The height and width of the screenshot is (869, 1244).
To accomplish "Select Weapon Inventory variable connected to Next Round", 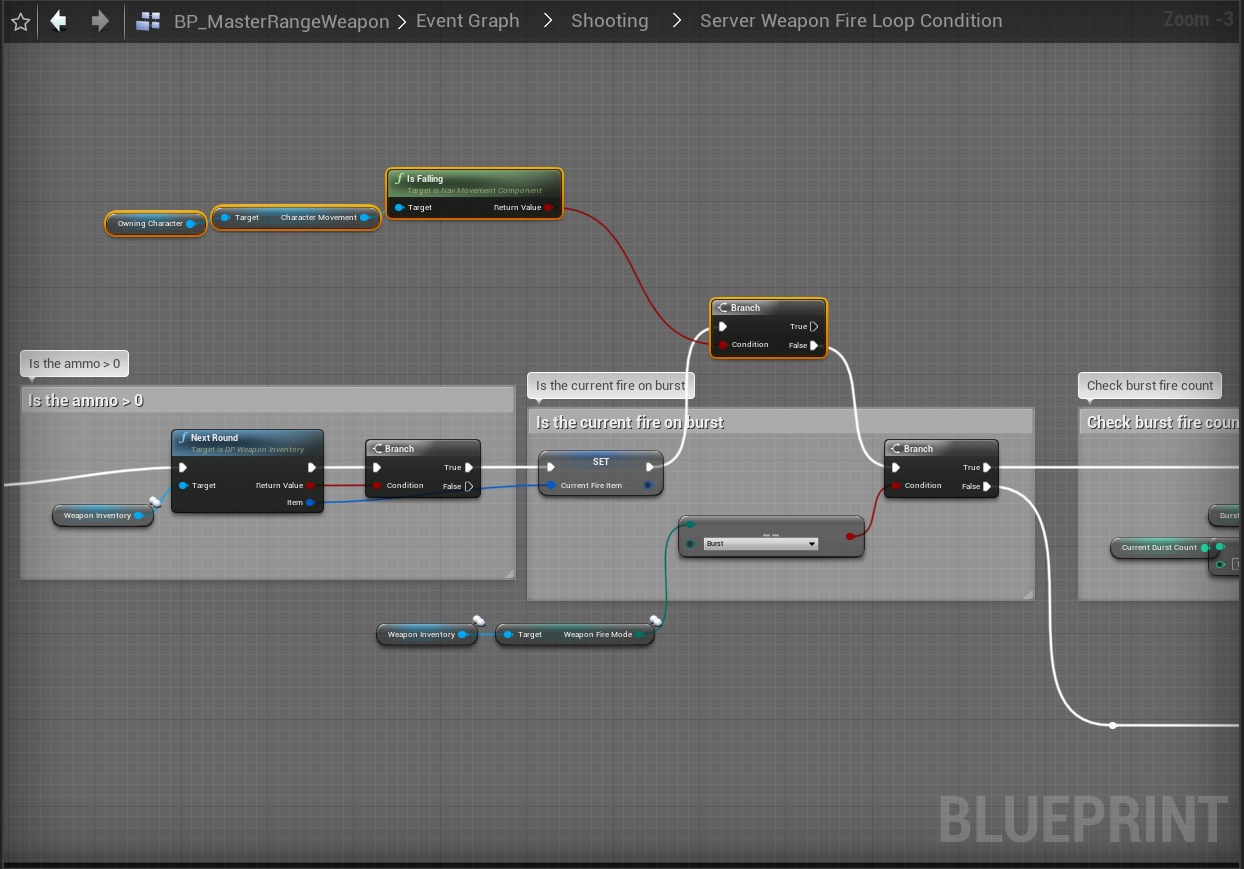I will [x=103, y=516].
